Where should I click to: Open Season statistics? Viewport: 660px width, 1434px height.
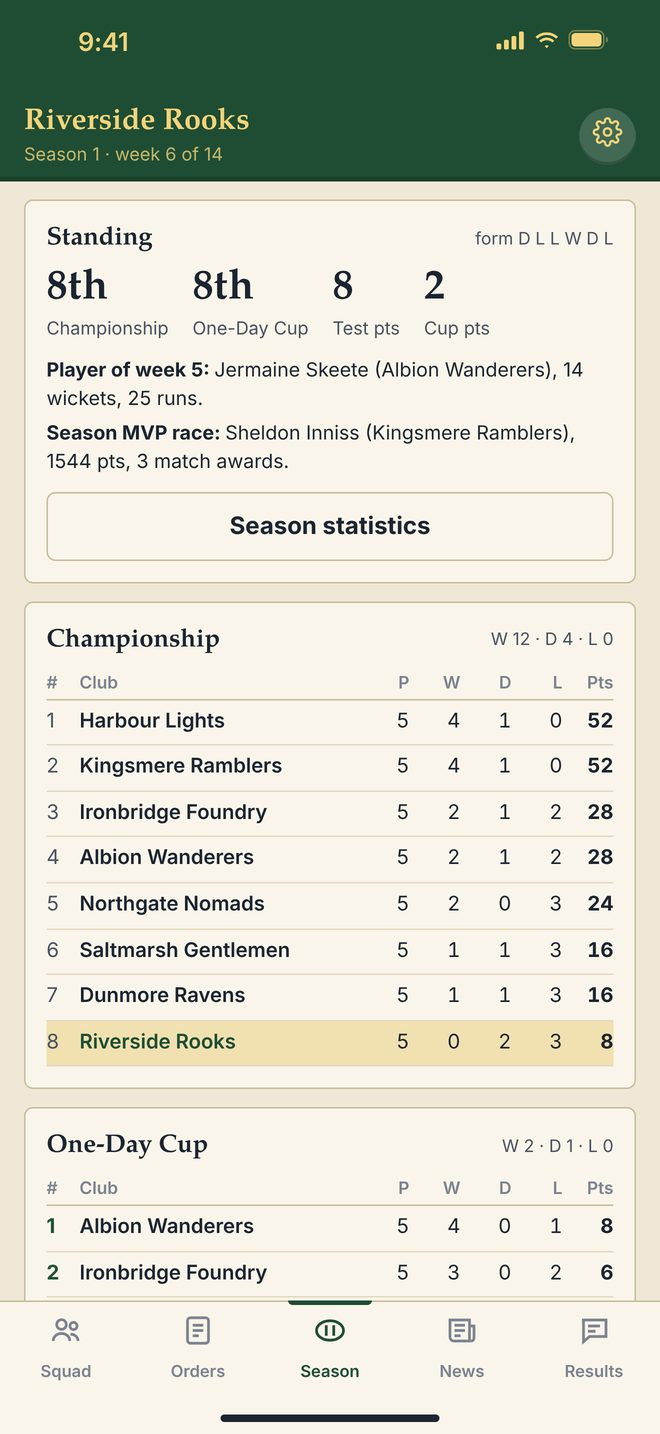[330, 526]
